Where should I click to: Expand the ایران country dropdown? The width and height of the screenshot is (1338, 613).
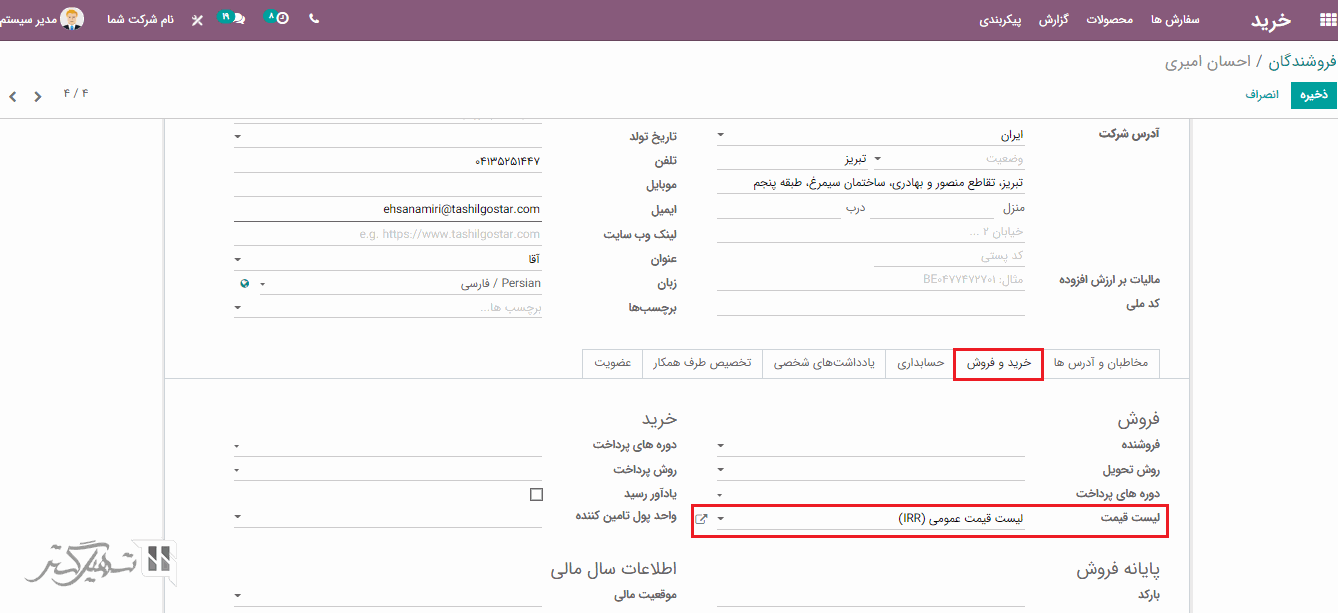pyautogui.click(x=721, y=135)
